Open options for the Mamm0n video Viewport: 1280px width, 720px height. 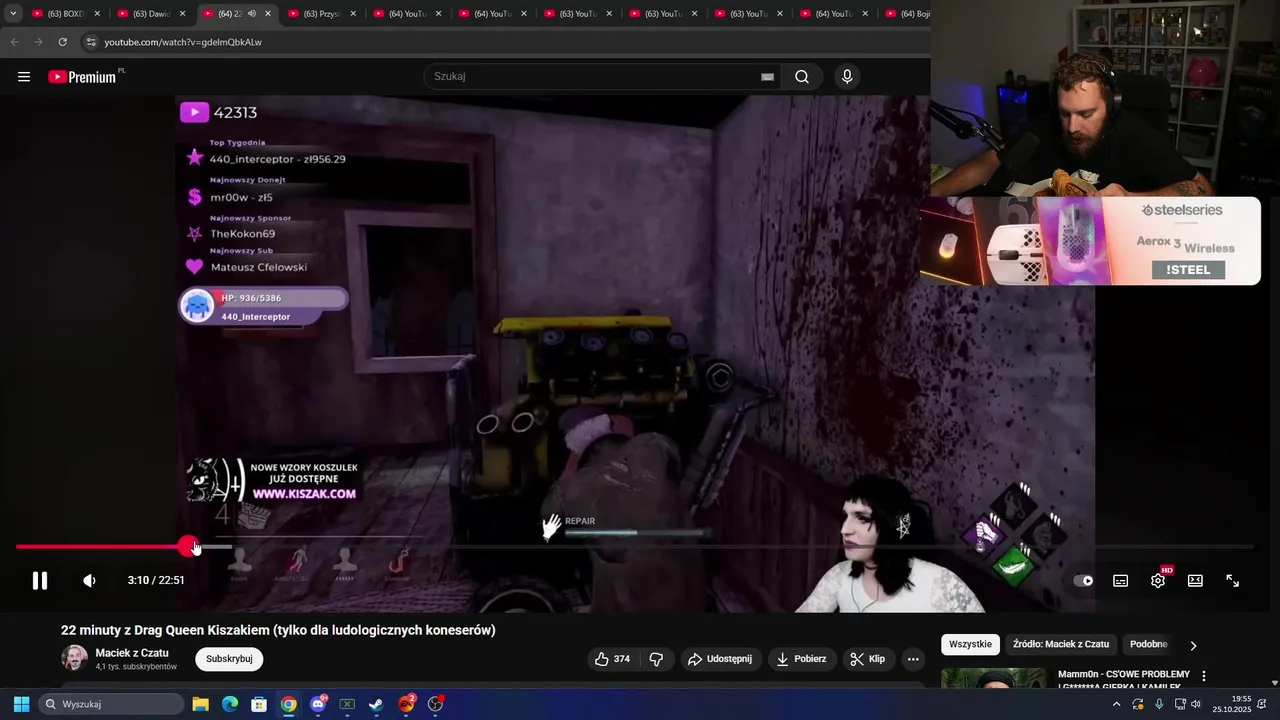pos(1204,676)
